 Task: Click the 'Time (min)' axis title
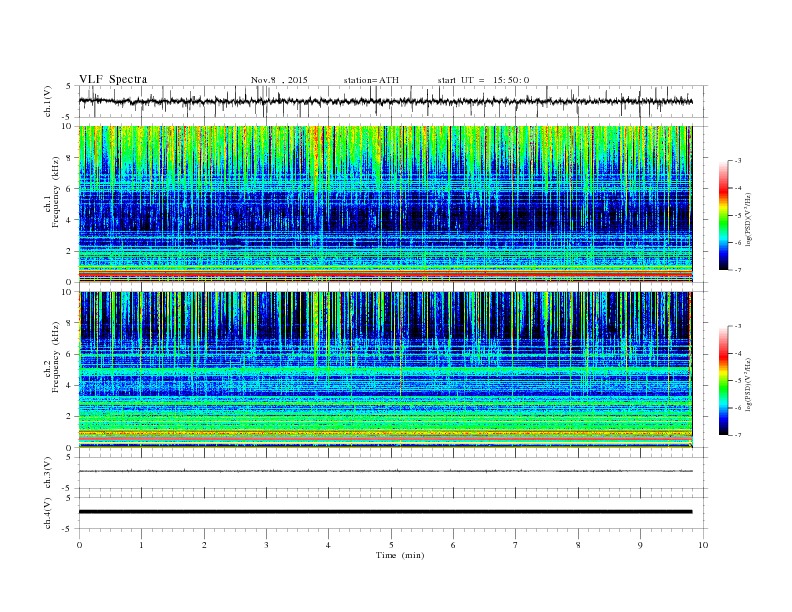point(400,555)
